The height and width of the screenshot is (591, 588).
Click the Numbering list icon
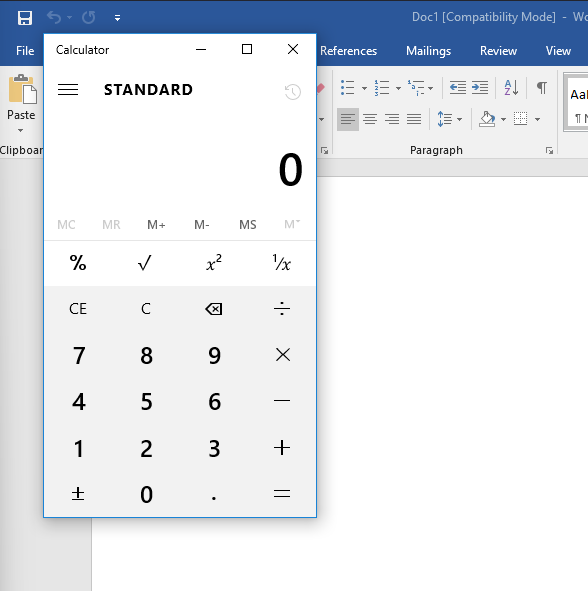coord(381,88)
